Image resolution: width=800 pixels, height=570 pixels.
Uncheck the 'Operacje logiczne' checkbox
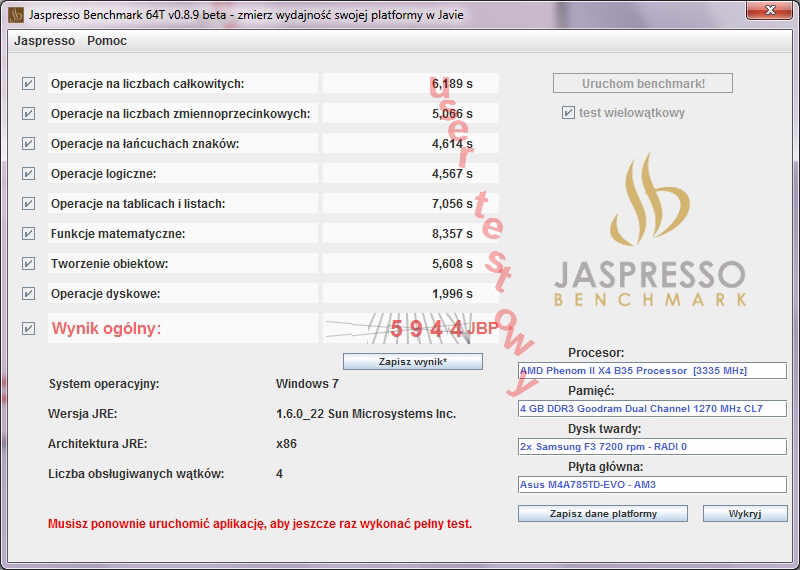click(29, 174)
